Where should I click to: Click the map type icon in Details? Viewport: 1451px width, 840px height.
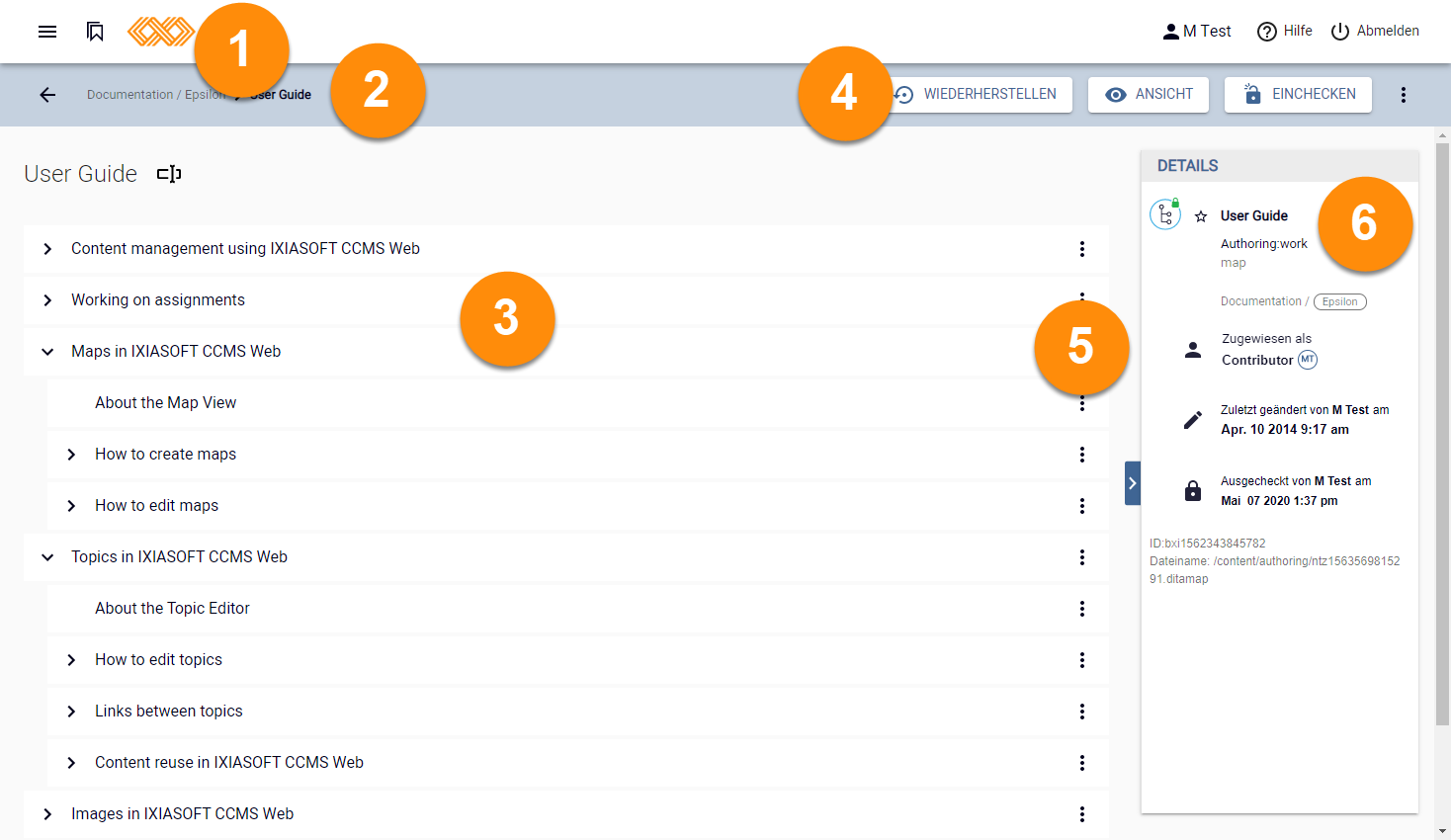[1165, 214]
